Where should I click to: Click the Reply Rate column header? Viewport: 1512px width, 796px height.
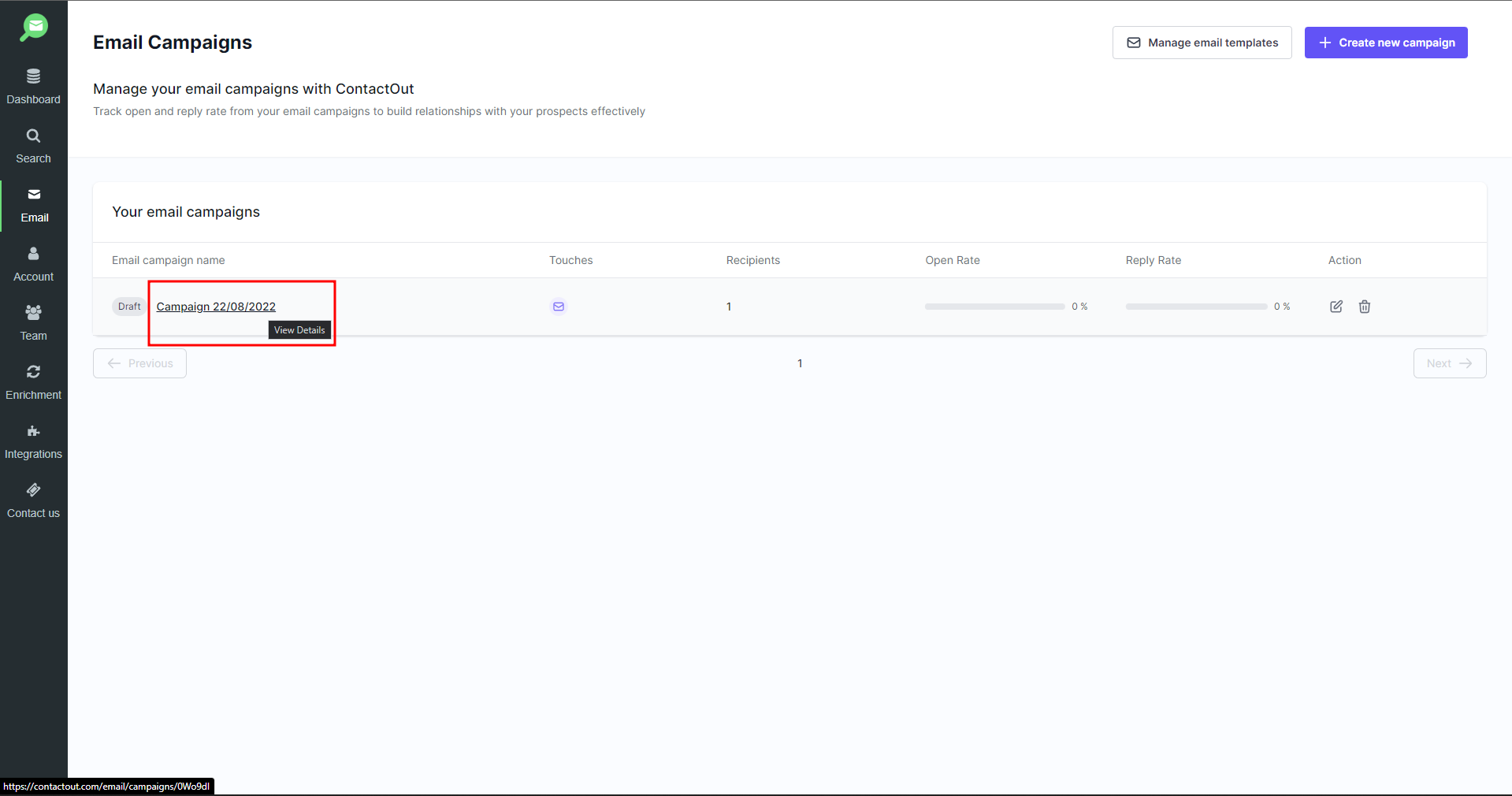point(1154,260)
